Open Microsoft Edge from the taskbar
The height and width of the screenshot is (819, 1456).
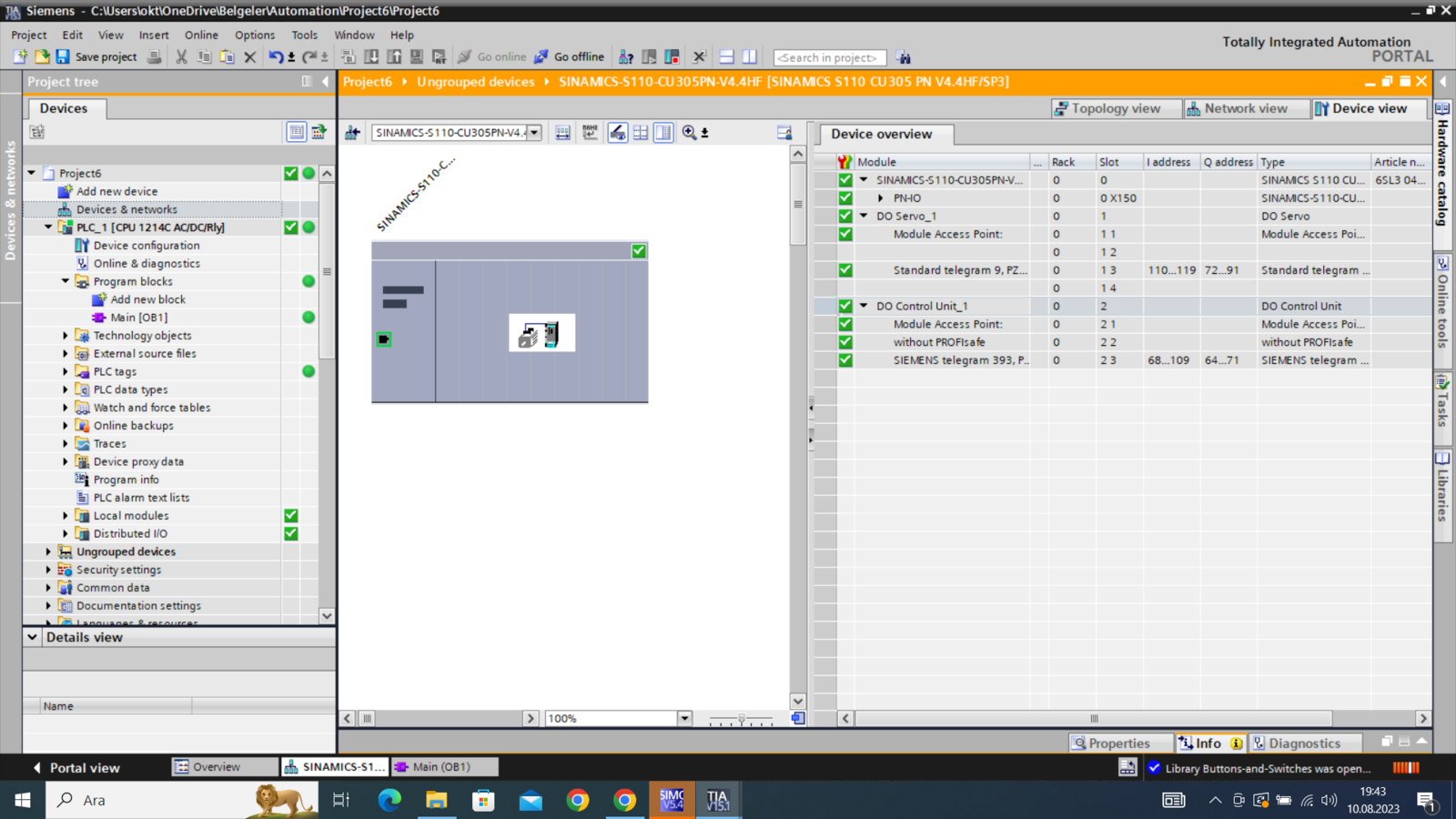point(389,800)
